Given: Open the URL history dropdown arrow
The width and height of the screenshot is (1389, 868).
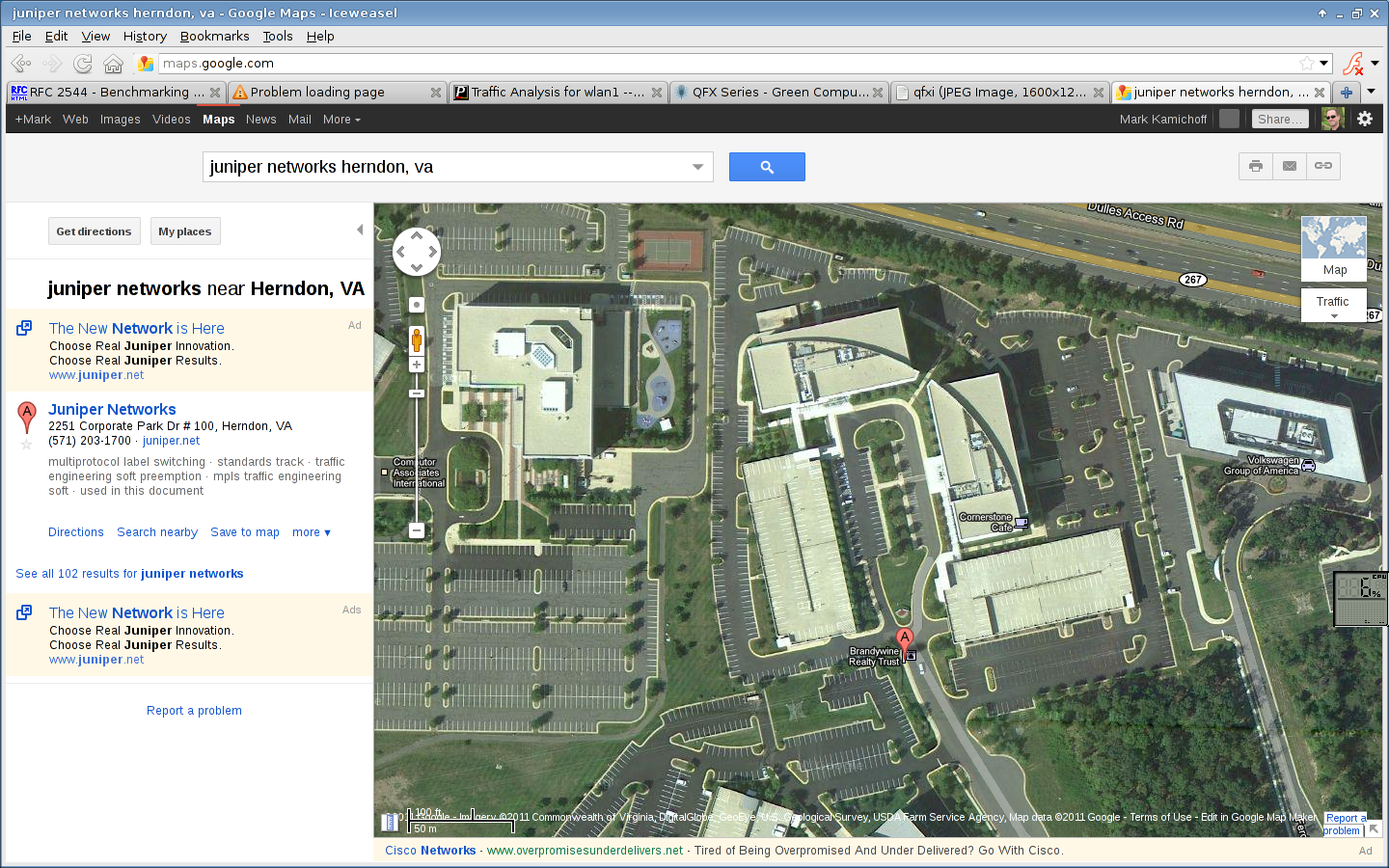Looking at the screenshot, I should point(1323,64).
